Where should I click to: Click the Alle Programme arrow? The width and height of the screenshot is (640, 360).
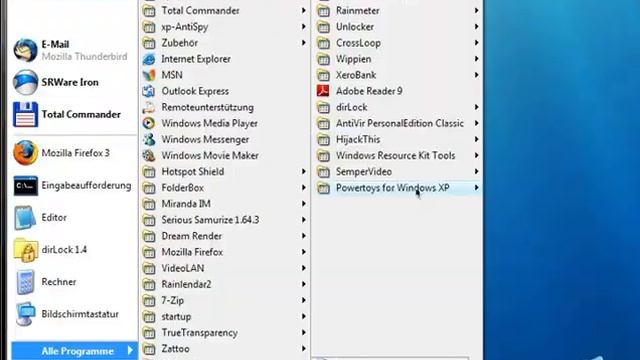[130, 350]
